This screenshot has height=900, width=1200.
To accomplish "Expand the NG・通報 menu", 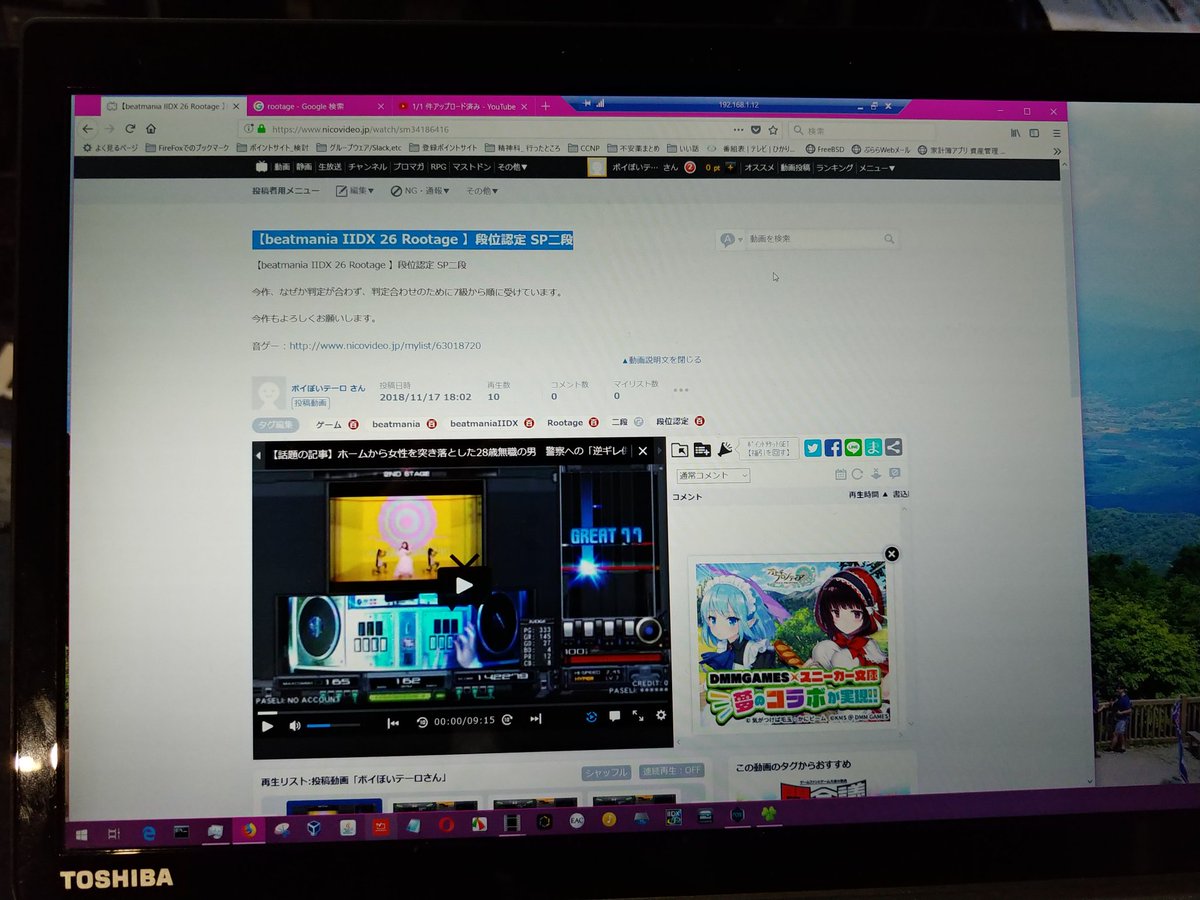I will (x=420, y=190).
